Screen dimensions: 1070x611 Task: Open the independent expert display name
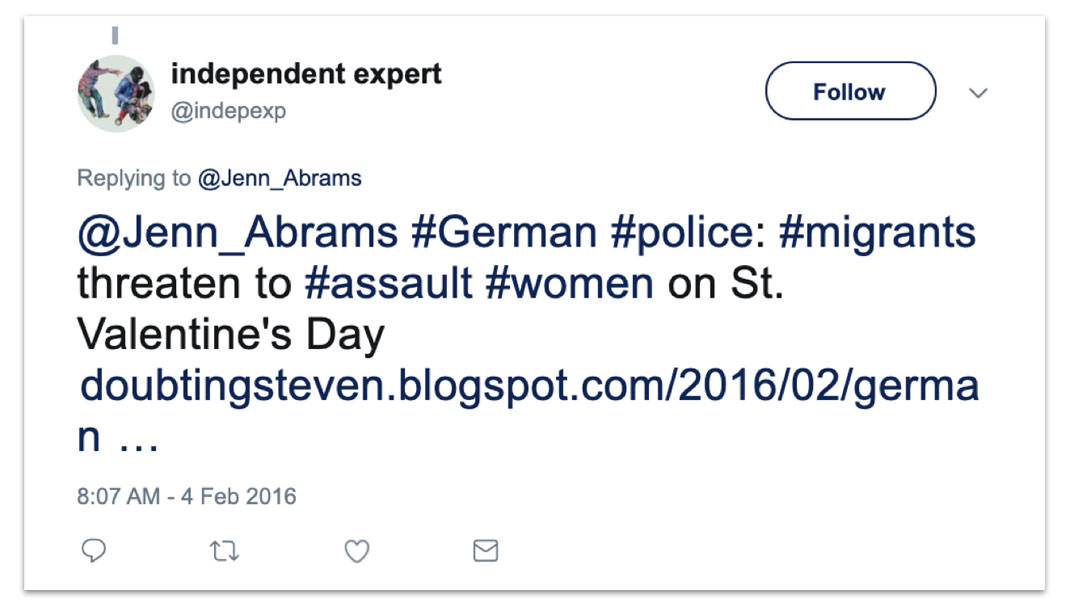(306, 74)
